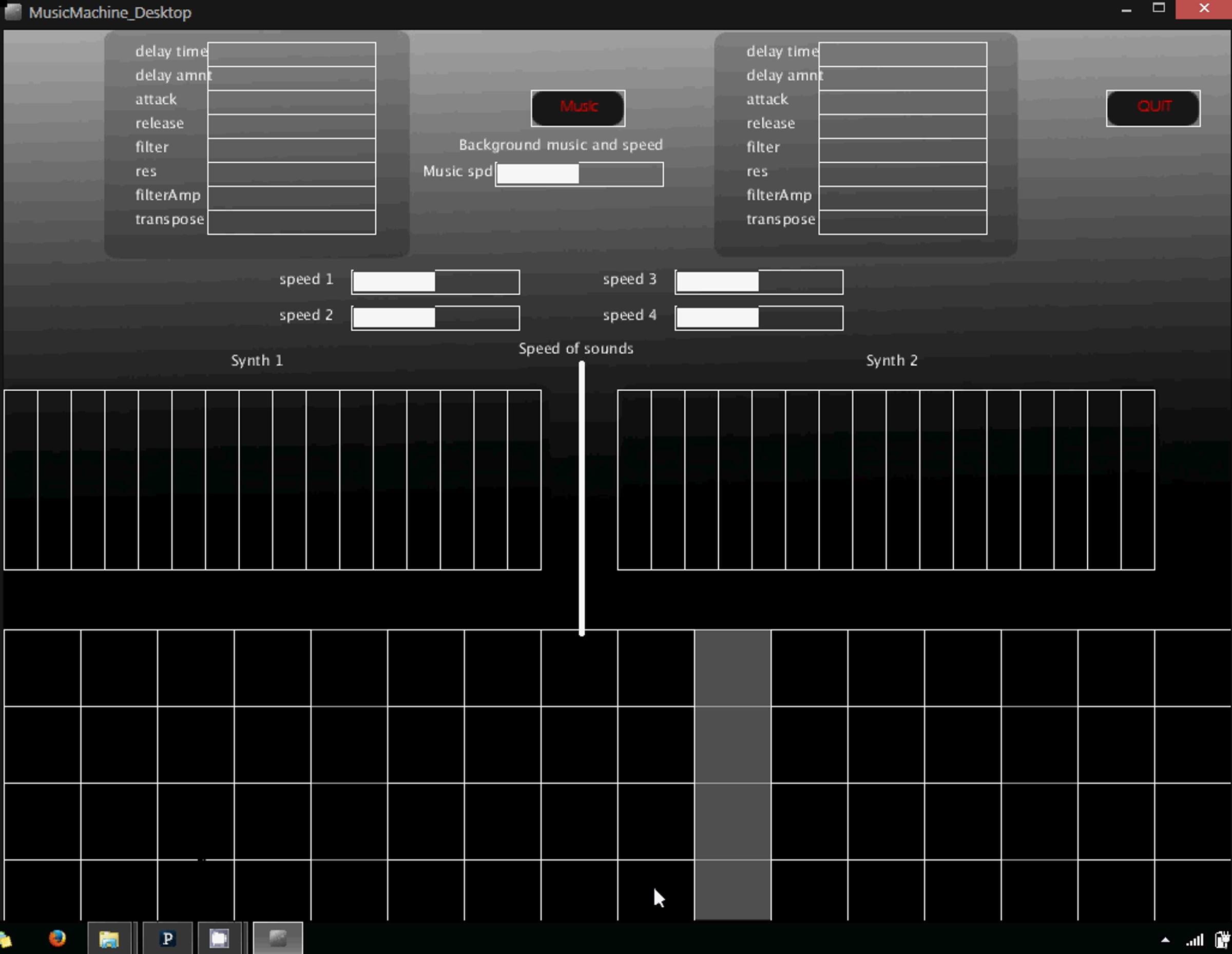Open File Explorer from the taskbar
This screenshot has height=954, width=1232.
[x=109, y=939]
